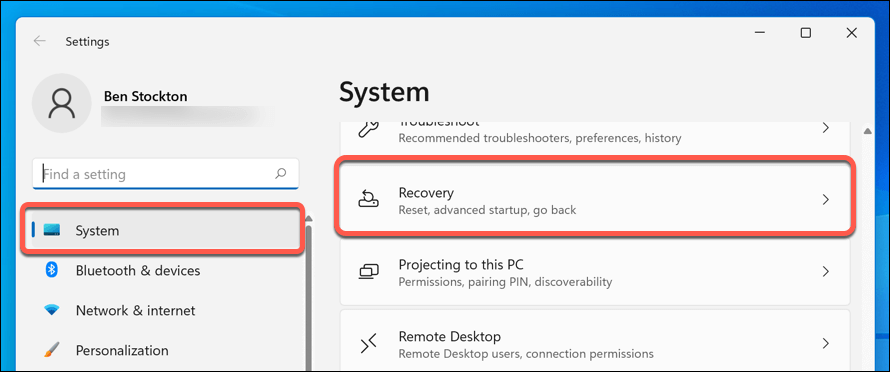Expand the Remote Desktop chevron
The width and height of the screenshot is (890, 372).
(x=826, y=344)
